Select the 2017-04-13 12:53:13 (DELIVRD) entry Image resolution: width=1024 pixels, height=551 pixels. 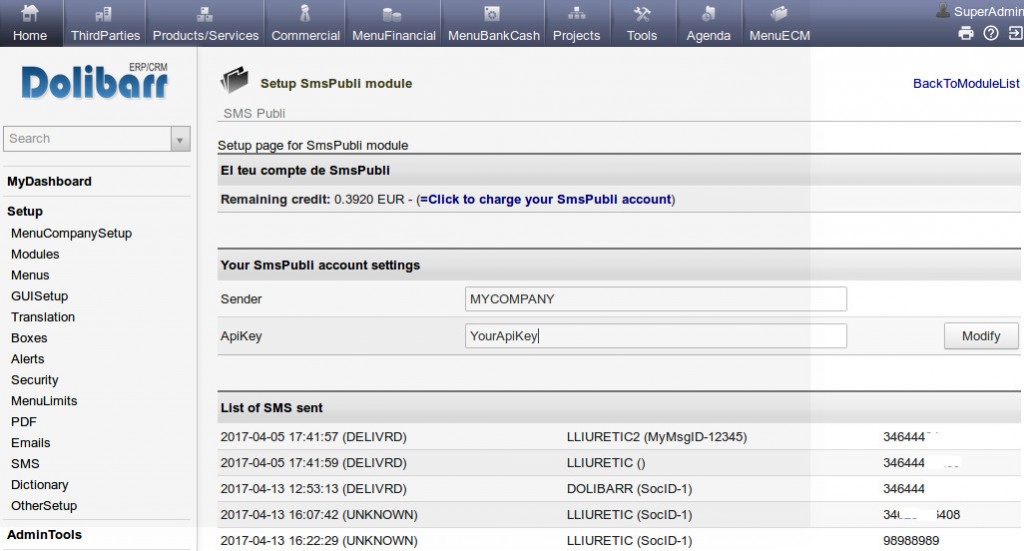313,488
